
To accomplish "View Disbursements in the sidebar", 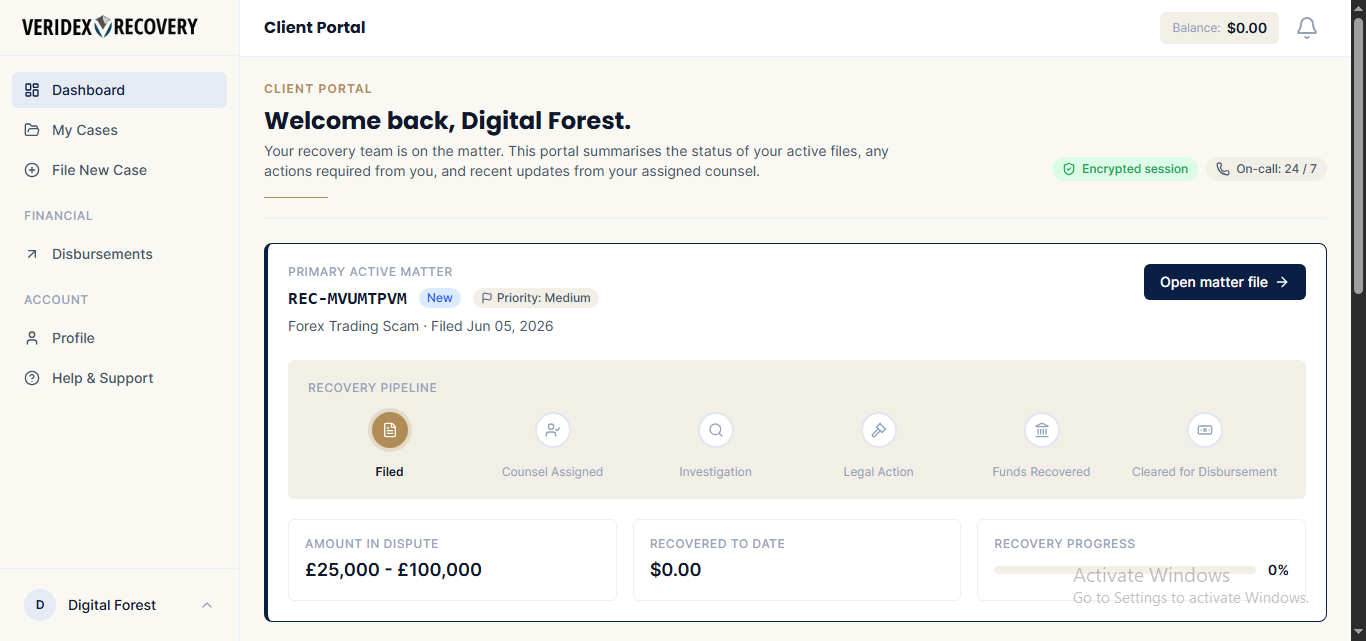I will pyautogui.click(x=119, y=254).
